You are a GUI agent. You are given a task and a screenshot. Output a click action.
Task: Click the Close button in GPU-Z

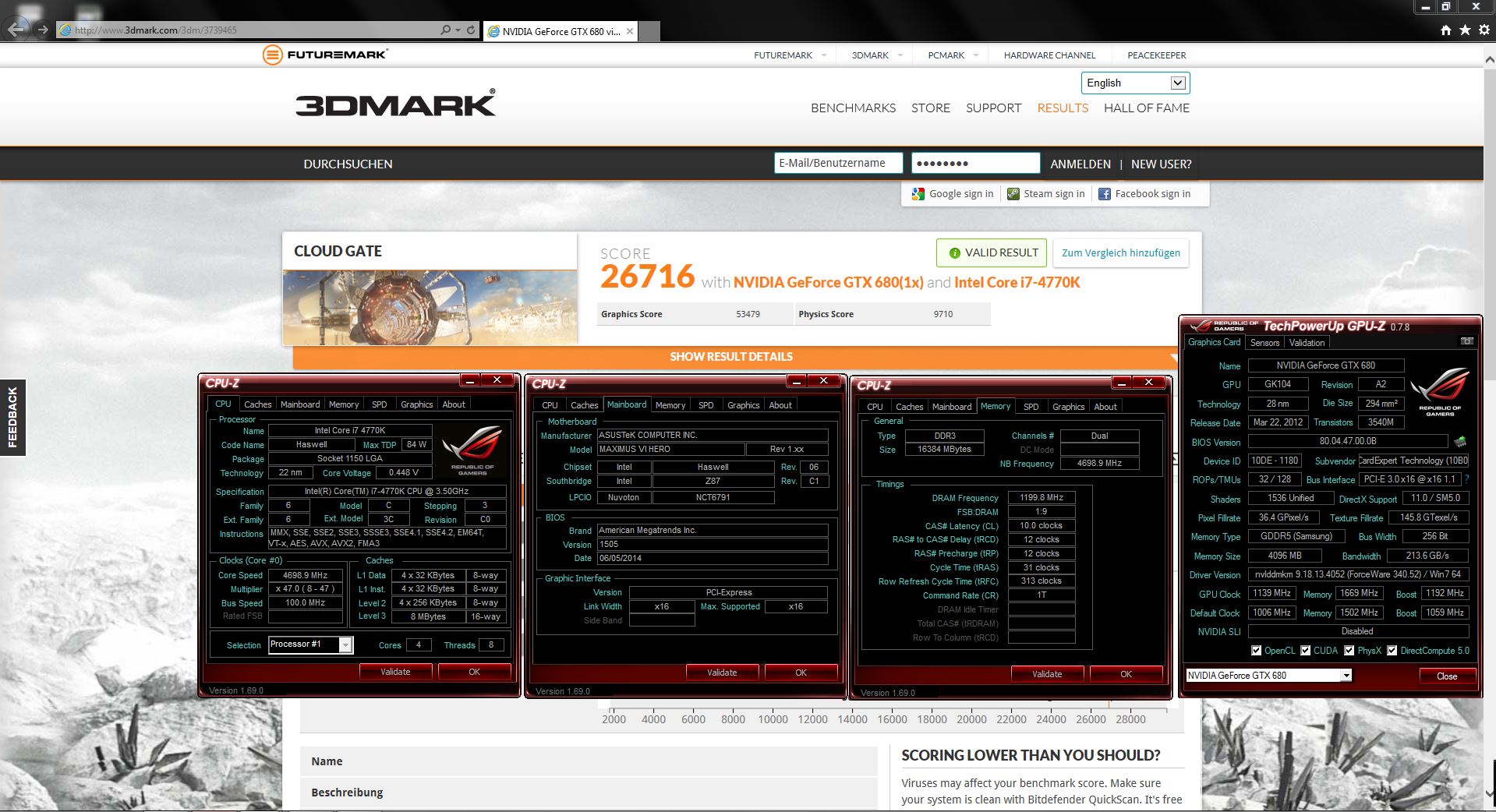point(1447,676)
